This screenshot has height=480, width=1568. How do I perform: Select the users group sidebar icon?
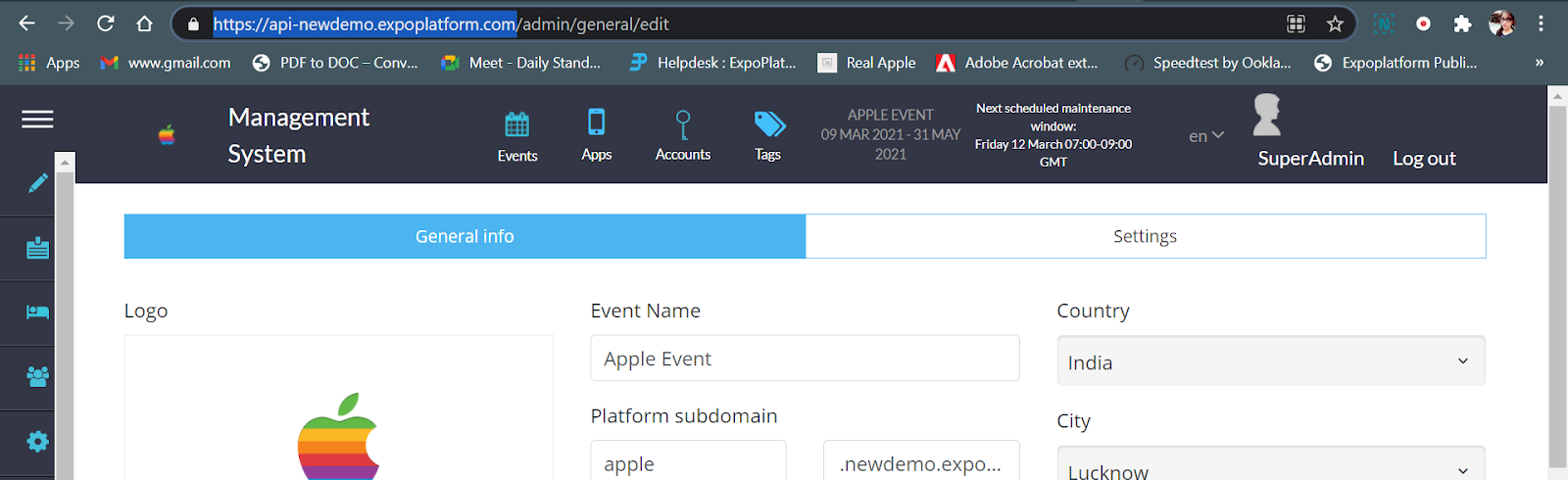[x=37, y=376]
